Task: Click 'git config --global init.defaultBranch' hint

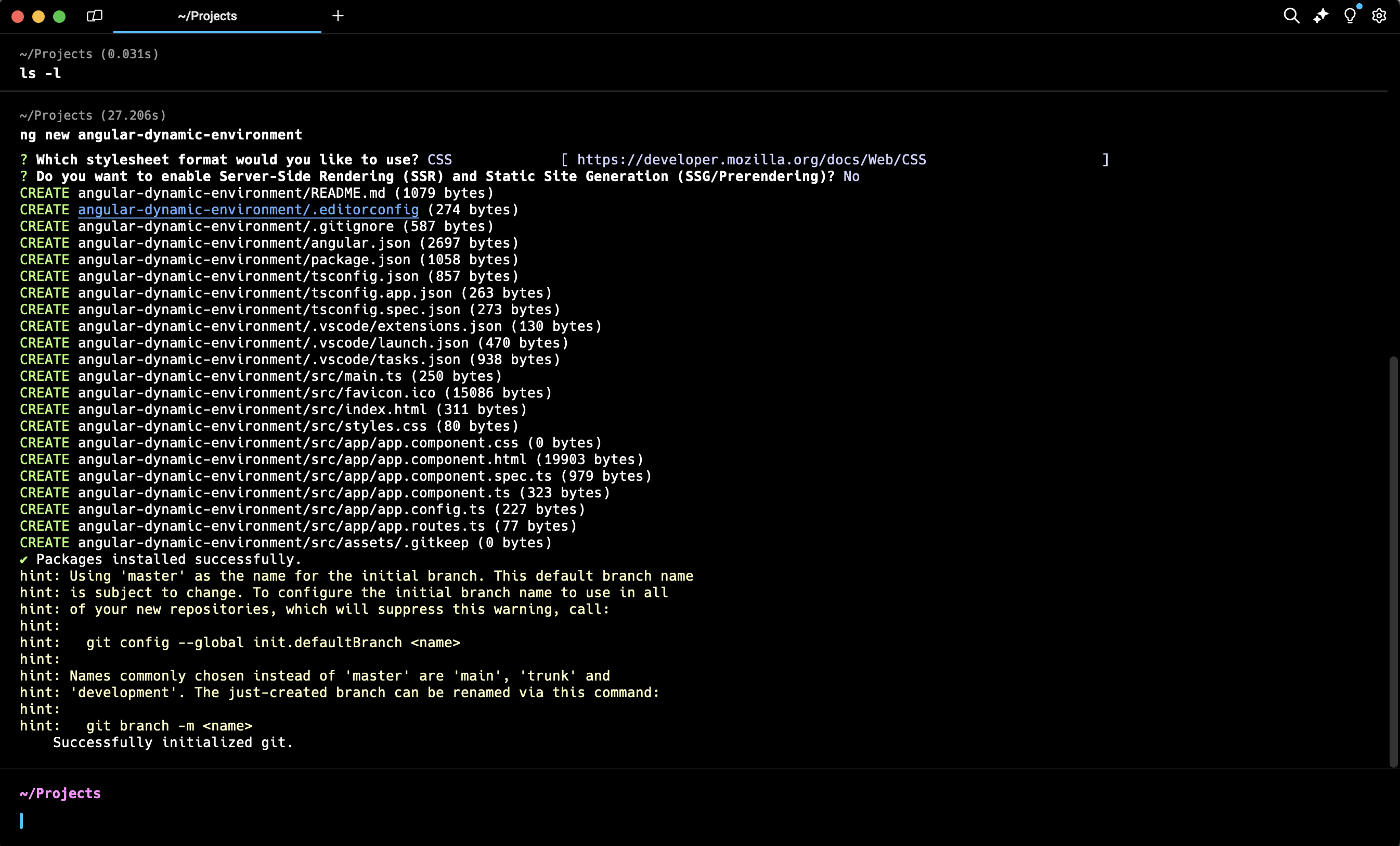Action: [244, 643]
